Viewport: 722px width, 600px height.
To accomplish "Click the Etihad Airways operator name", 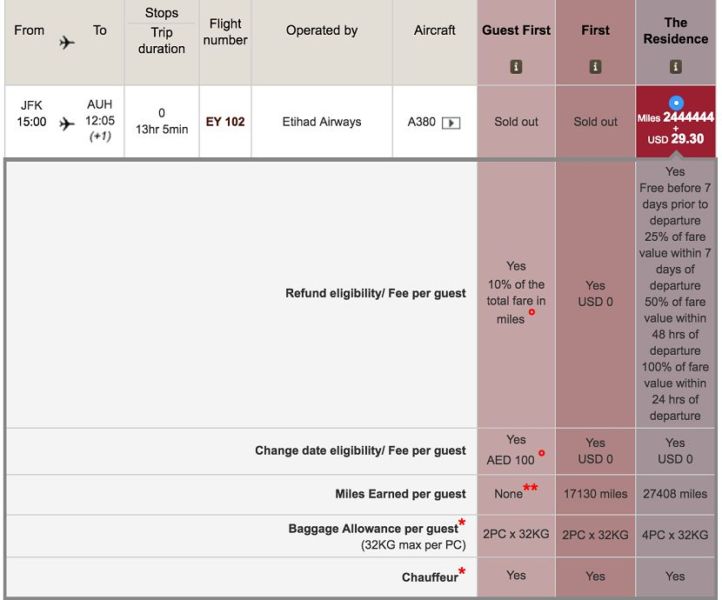I will 321,122.
